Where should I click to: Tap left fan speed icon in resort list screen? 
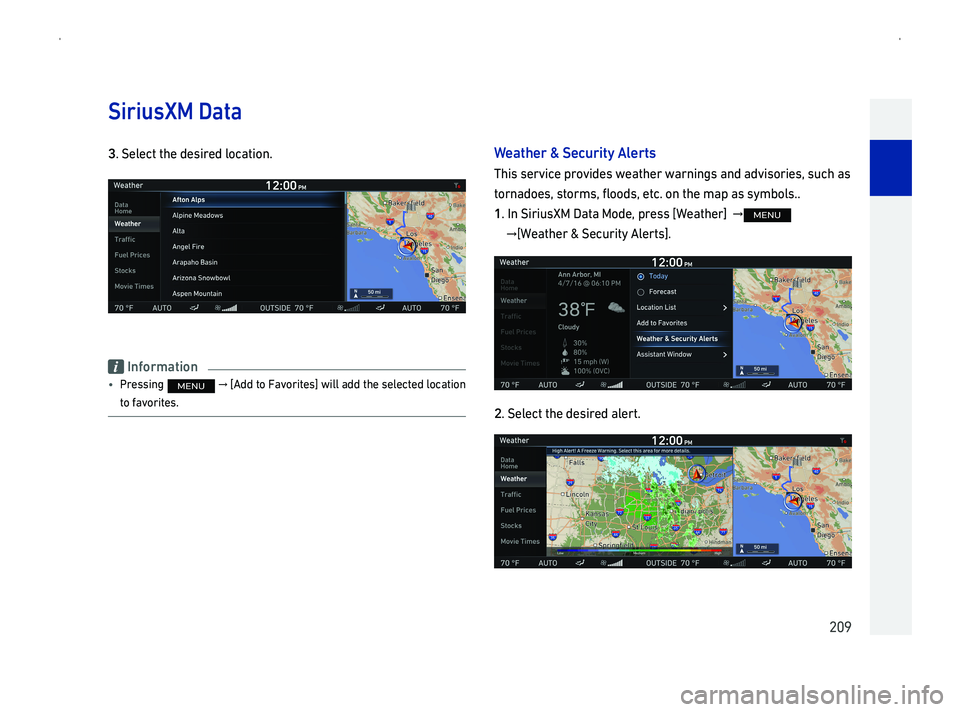(x=226, y=308)
